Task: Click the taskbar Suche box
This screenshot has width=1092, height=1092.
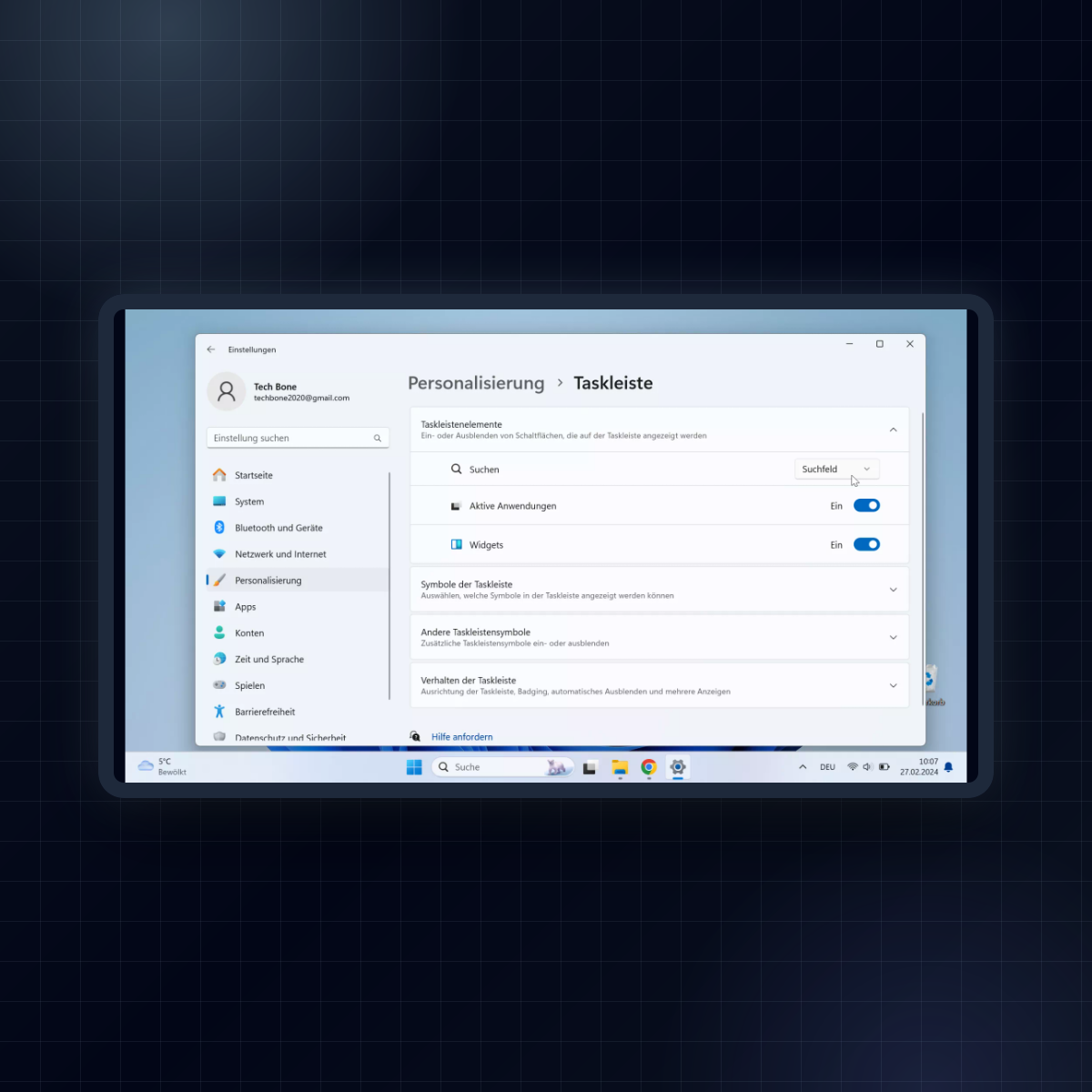Action: click(x=502, y=767)
